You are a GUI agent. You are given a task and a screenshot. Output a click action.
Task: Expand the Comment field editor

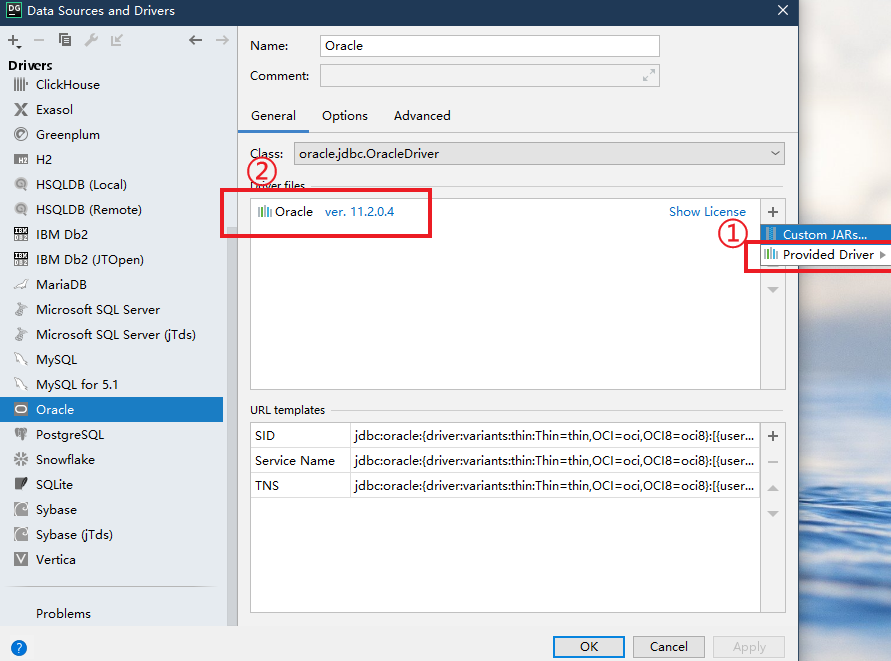(648, 75)
